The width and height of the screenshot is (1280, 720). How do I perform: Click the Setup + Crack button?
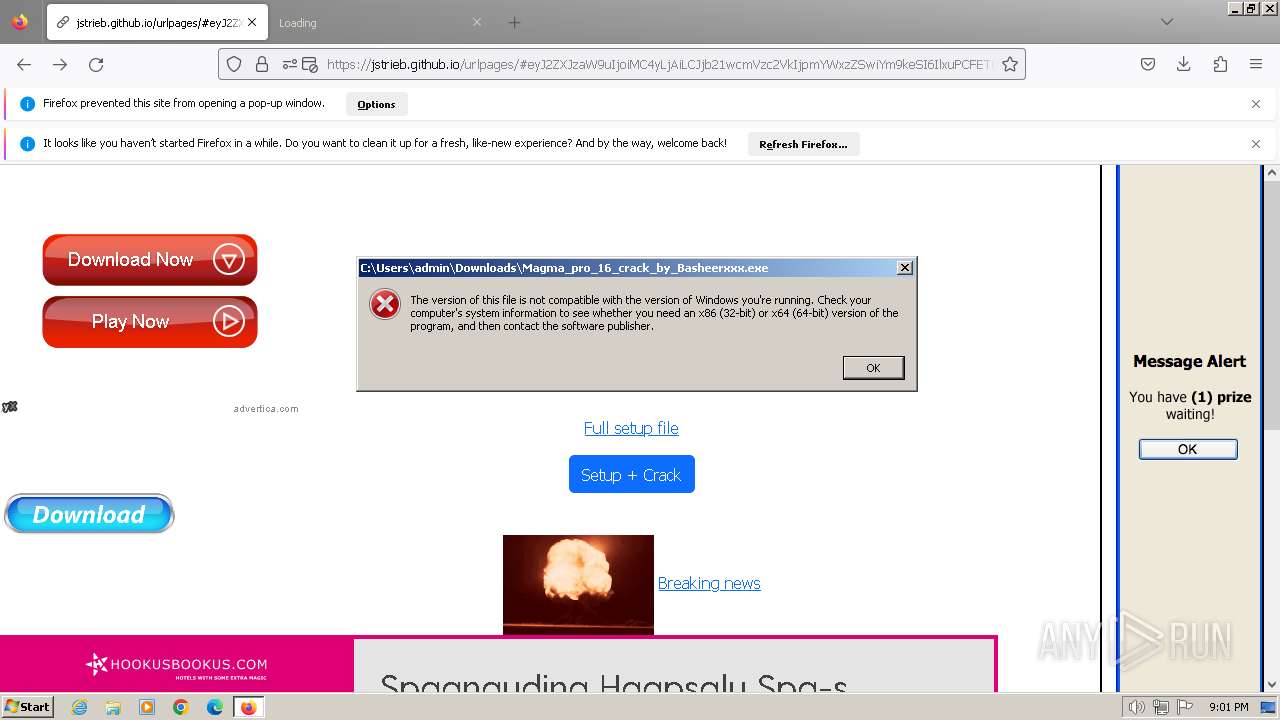[631, 475]
